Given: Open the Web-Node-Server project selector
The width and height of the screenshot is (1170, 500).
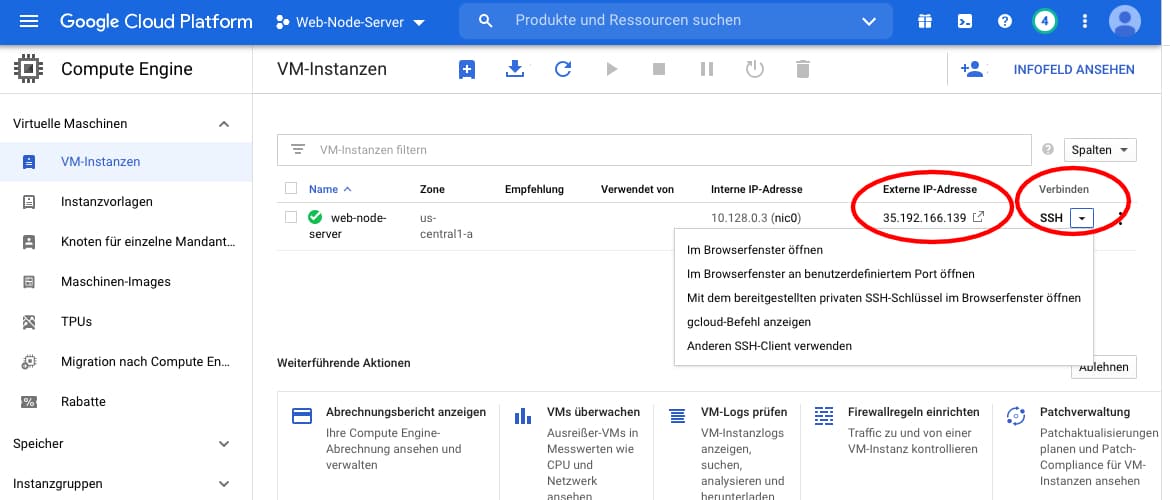Looking at the screenshot, I should (350, 22).
